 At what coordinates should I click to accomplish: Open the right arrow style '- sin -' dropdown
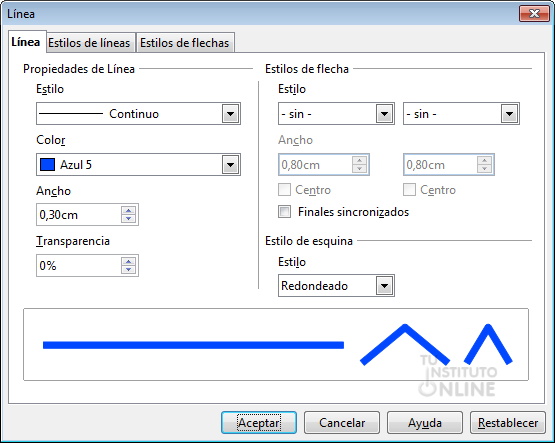pos(509,114)
